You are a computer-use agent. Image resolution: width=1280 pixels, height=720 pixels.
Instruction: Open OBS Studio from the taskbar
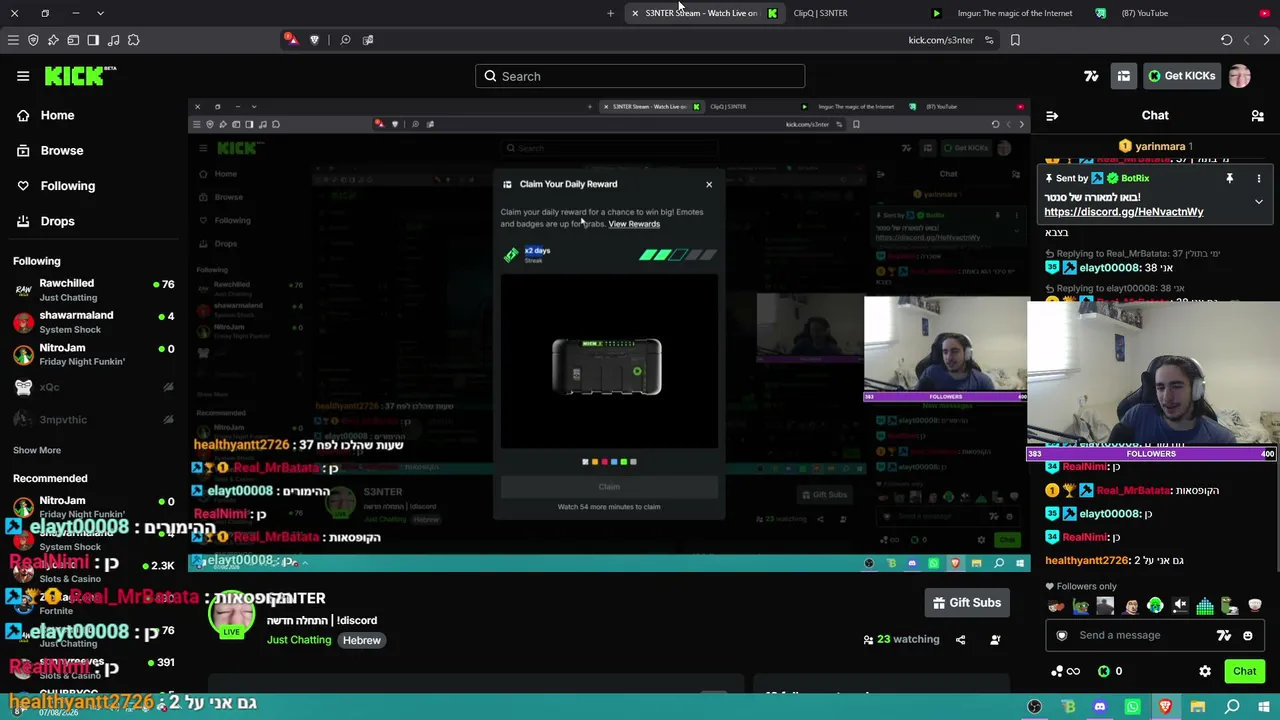click(x=1035, y=708)
